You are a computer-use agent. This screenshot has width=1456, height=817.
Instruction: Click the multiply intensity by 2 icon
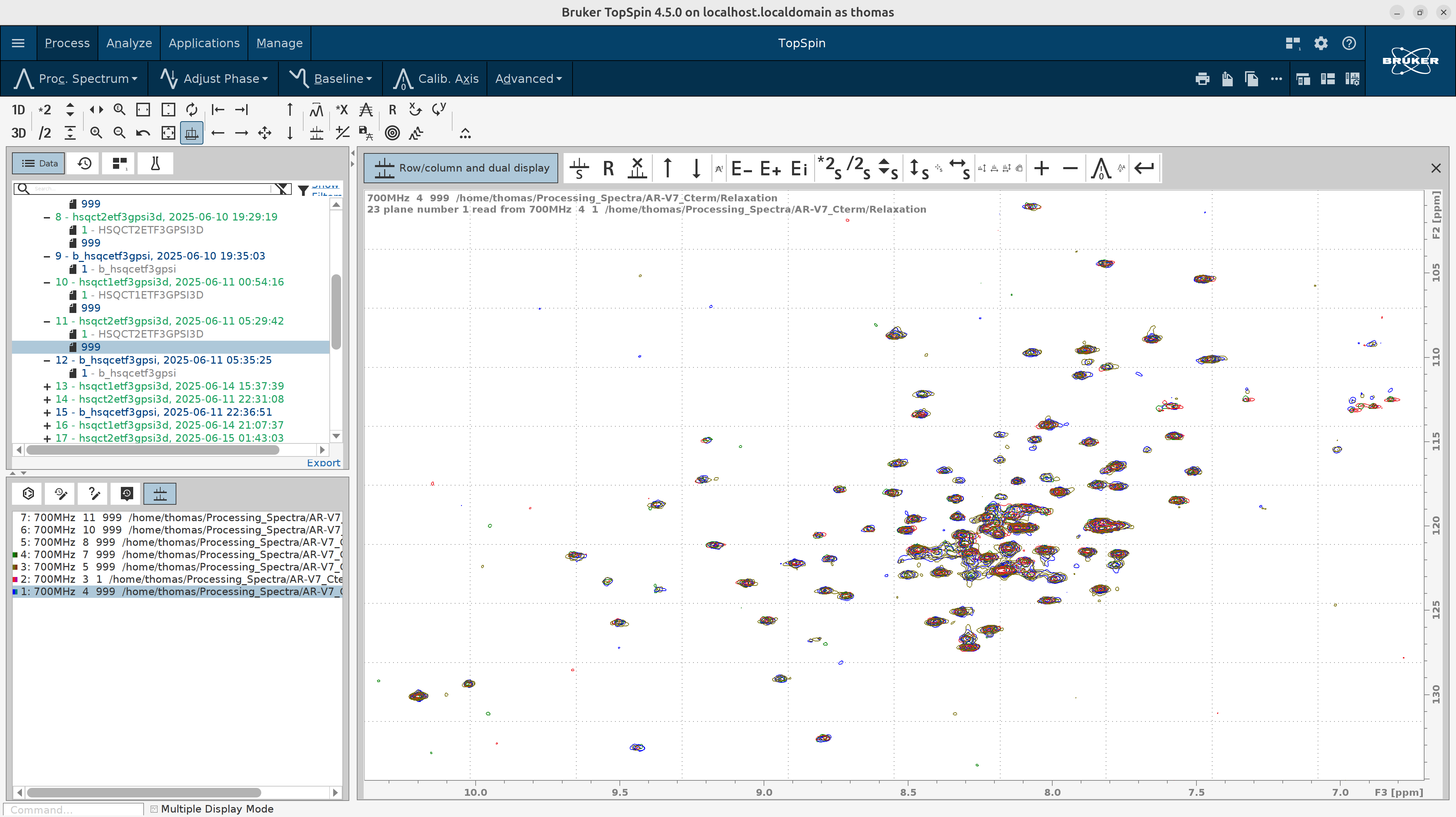click(44, 110)
